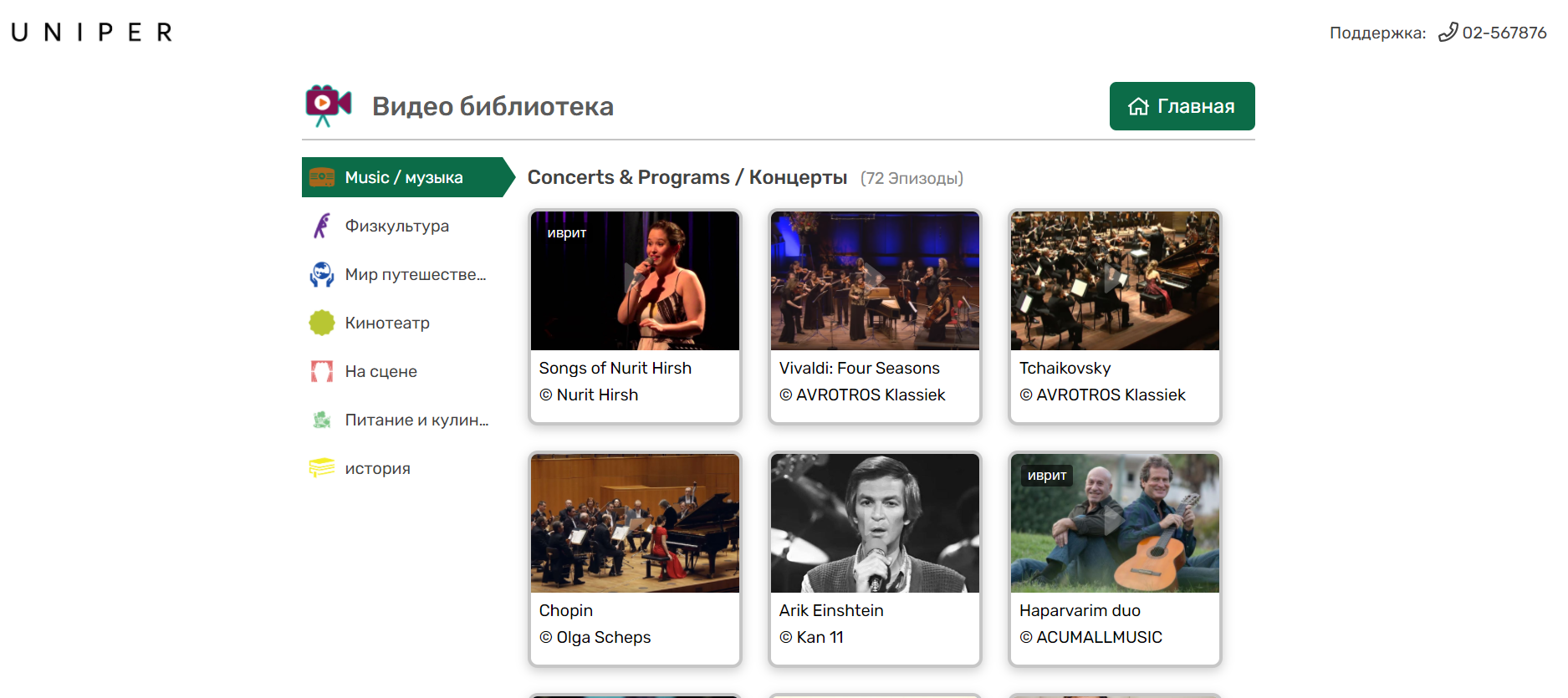Open the Haparvarim duo video card

(x=1115, y=523)
